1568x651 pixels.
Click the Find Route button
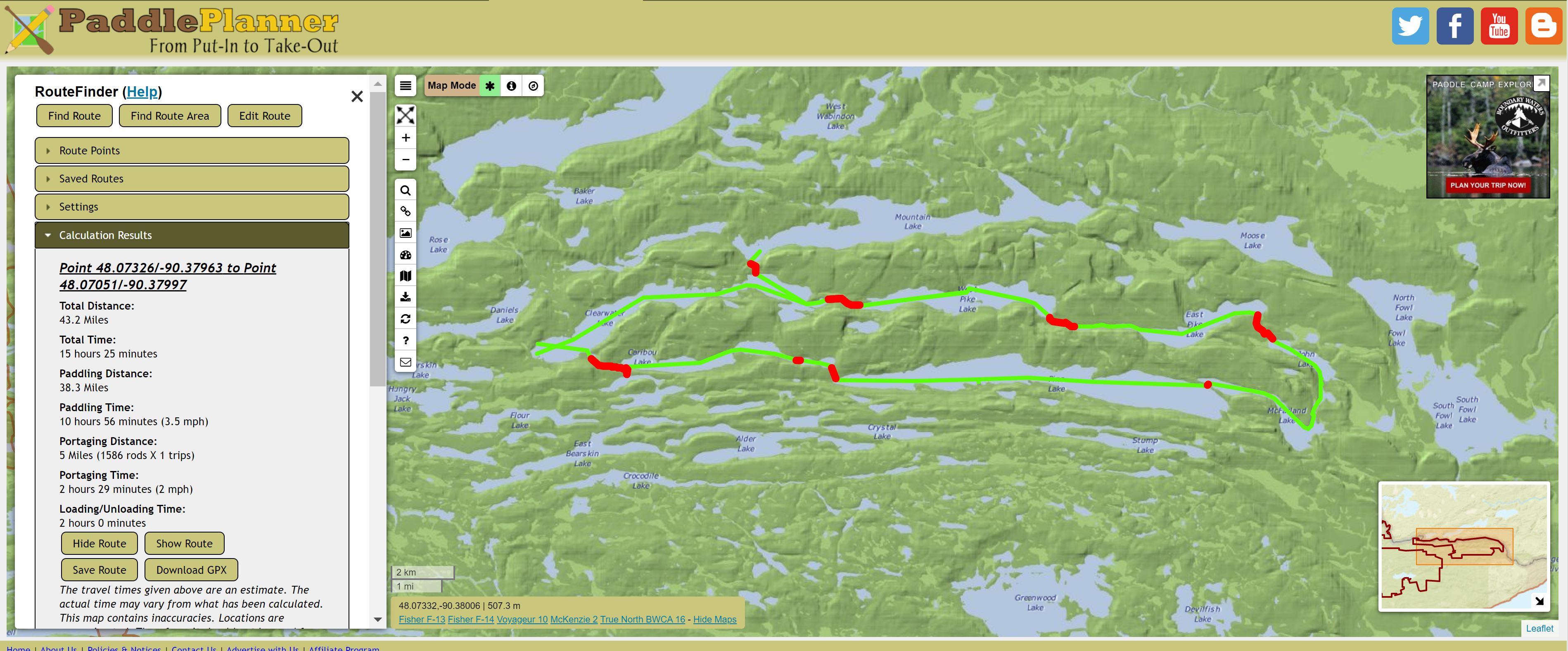74,116
